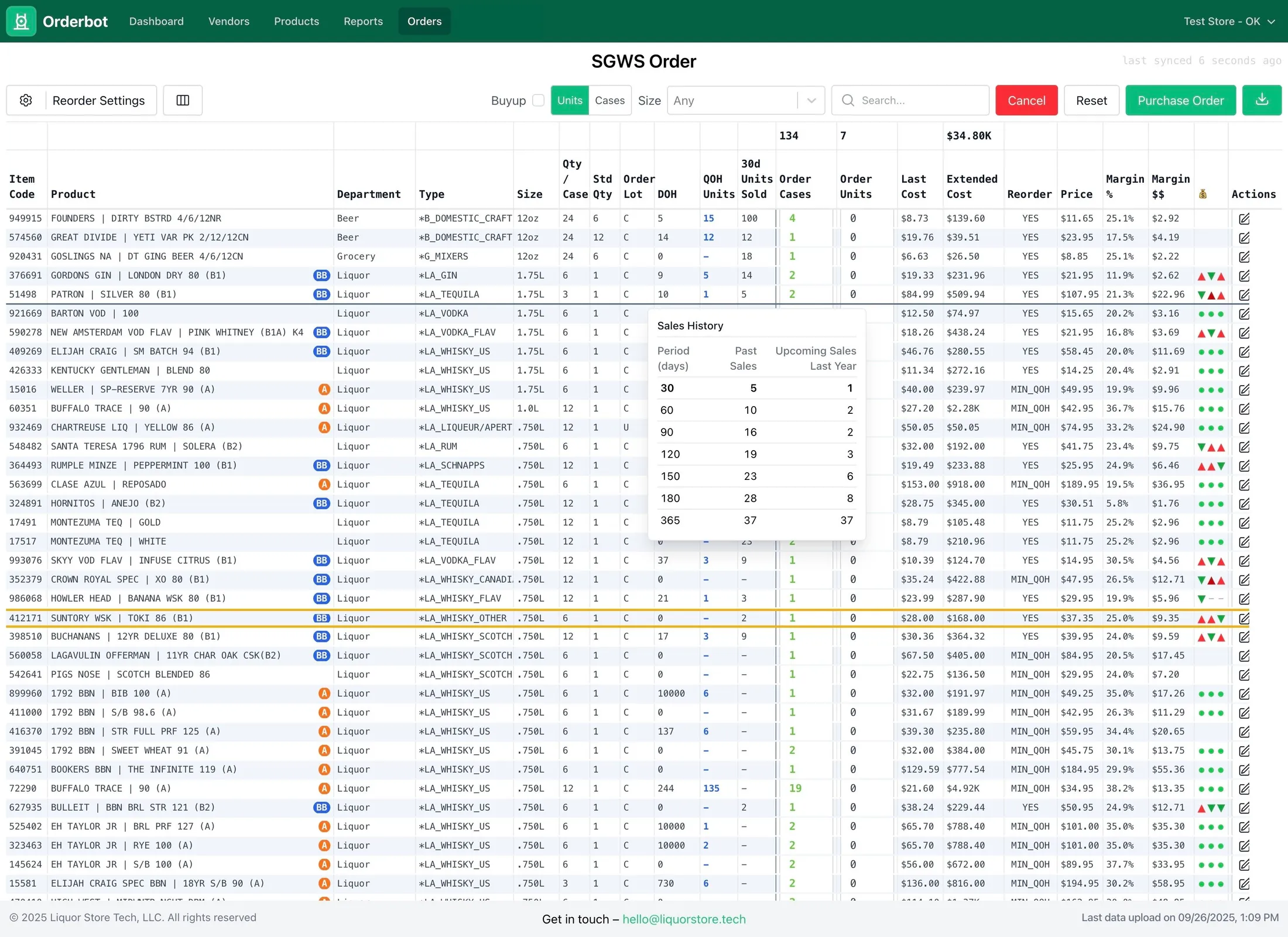The width and height of the screenshot is (1288, 937).
Task: Edit the GREAT DIVIDE YETI row
Action: (1244, 238)
